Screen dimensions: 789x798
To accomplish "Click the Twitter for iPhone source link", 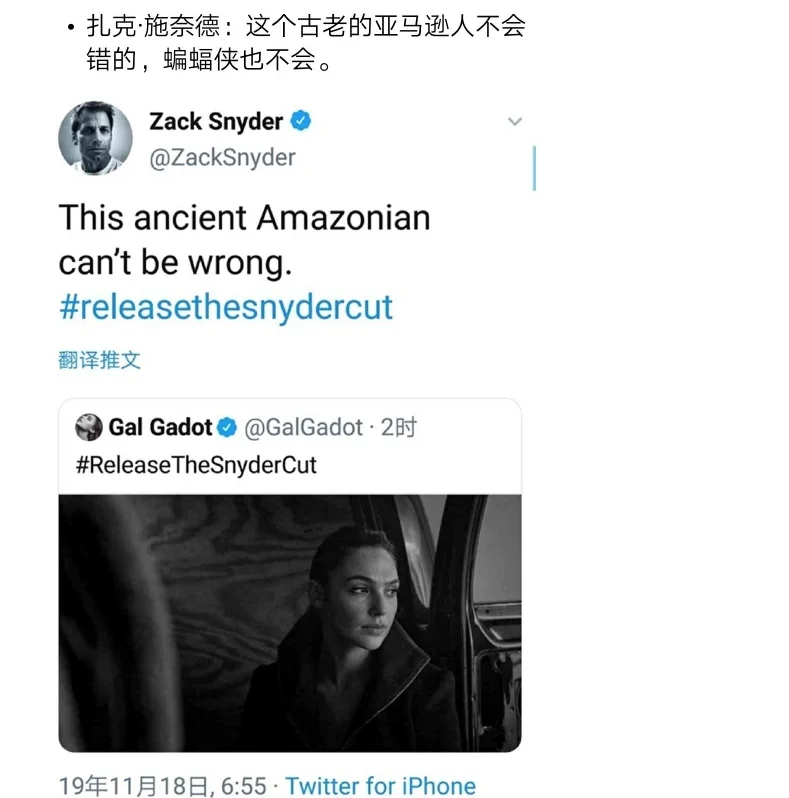I will (x=380, y=786).
